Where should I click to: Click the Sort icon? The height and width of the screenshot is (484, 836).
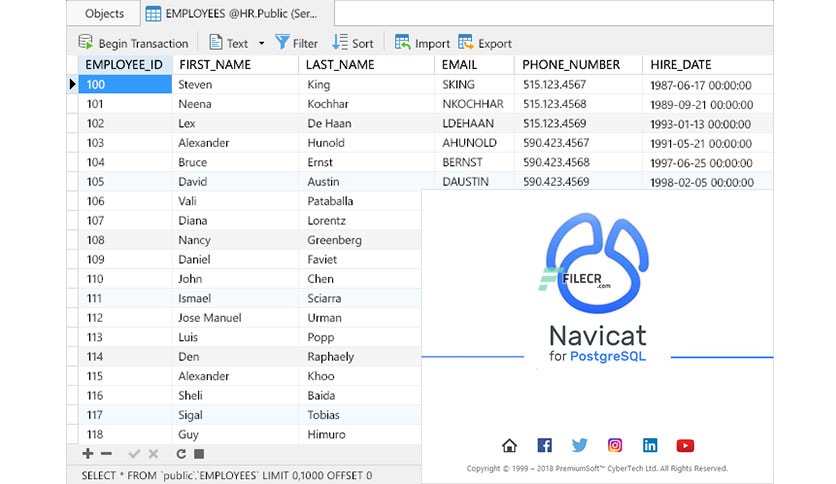(x=340, y=42)
